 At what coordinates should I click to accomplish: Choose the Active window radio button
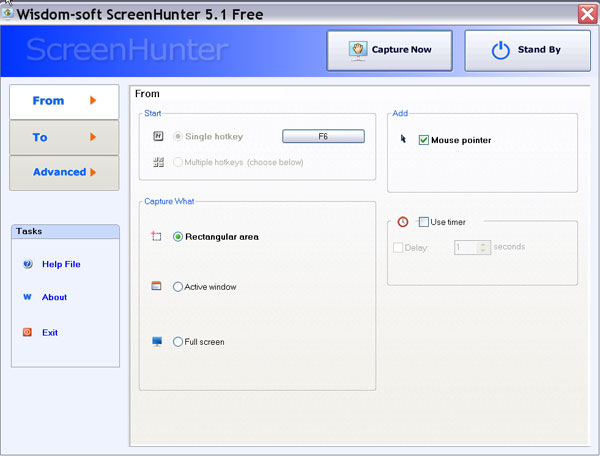click(178, 287)
